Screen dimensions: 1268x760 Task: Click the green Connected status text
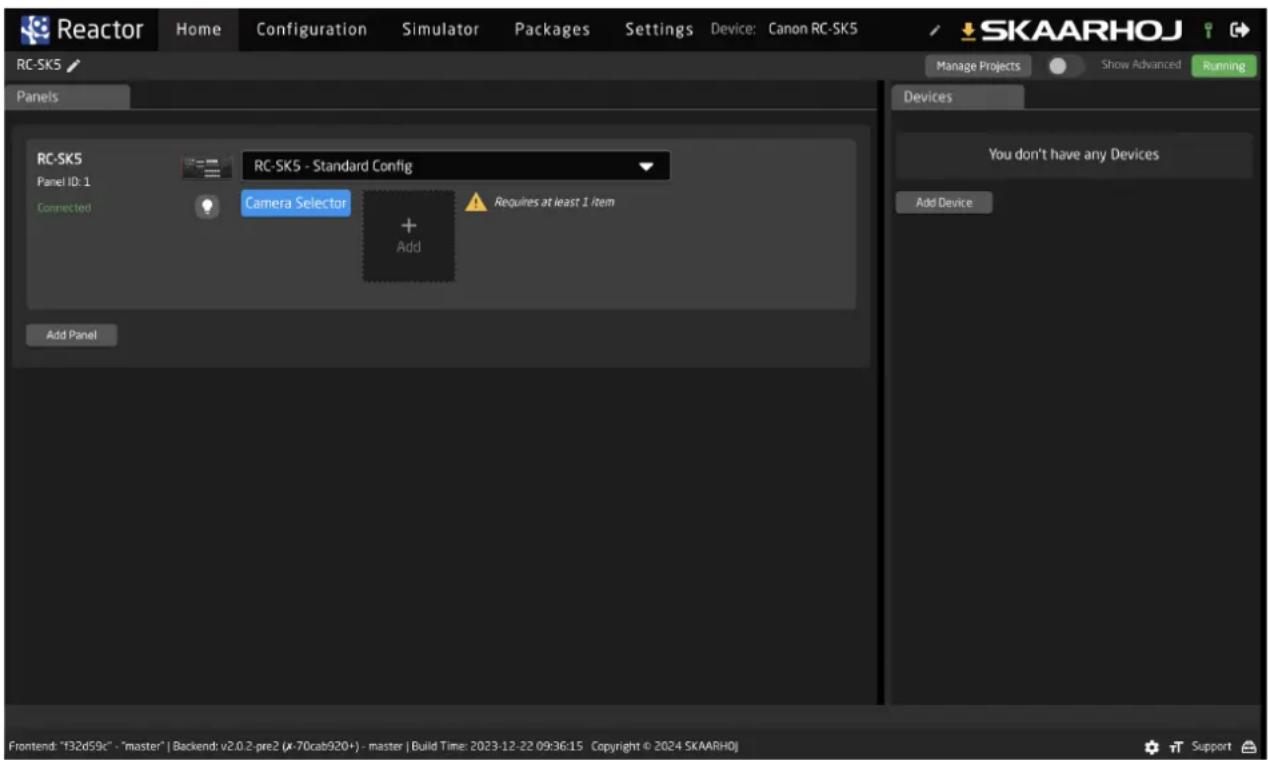64,208
